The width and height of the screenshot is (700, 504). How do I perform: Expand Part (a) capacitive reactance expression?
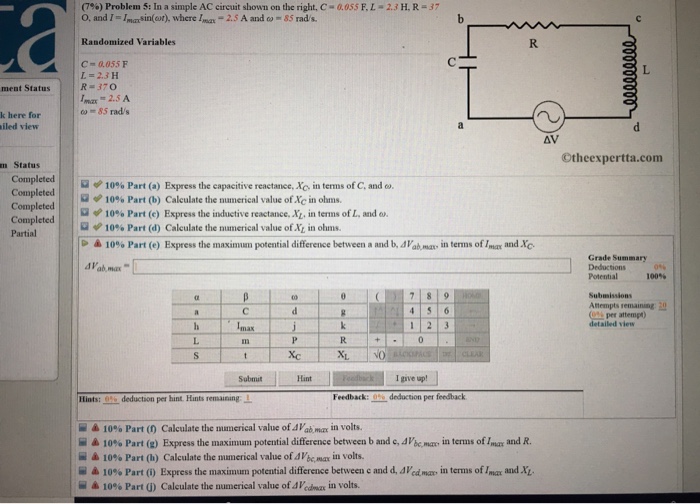[85, 184]
